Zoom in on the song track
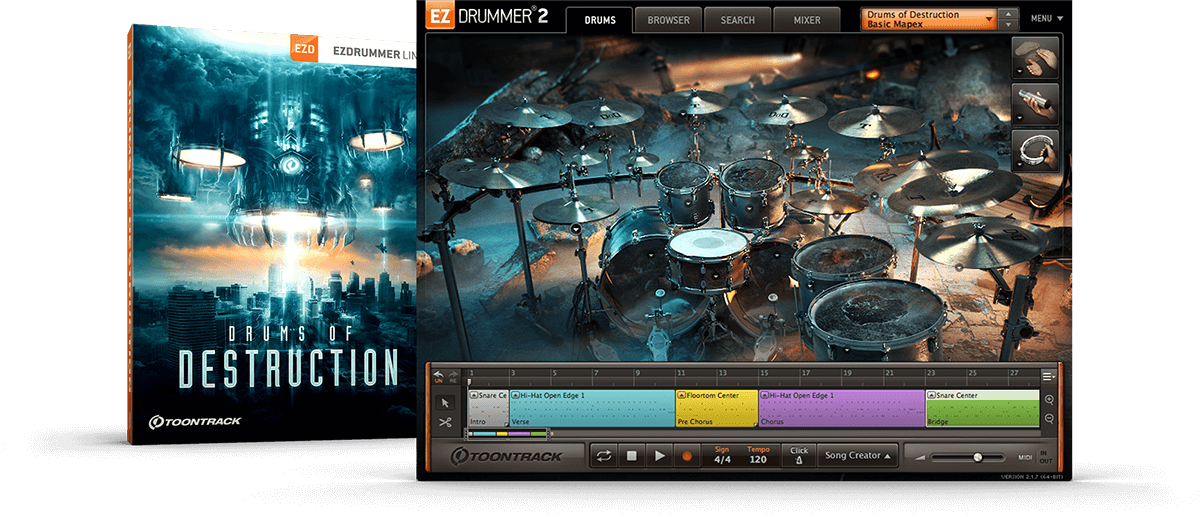The width and height of the screenshot is (1200, 517). (x=1049, y=399)
